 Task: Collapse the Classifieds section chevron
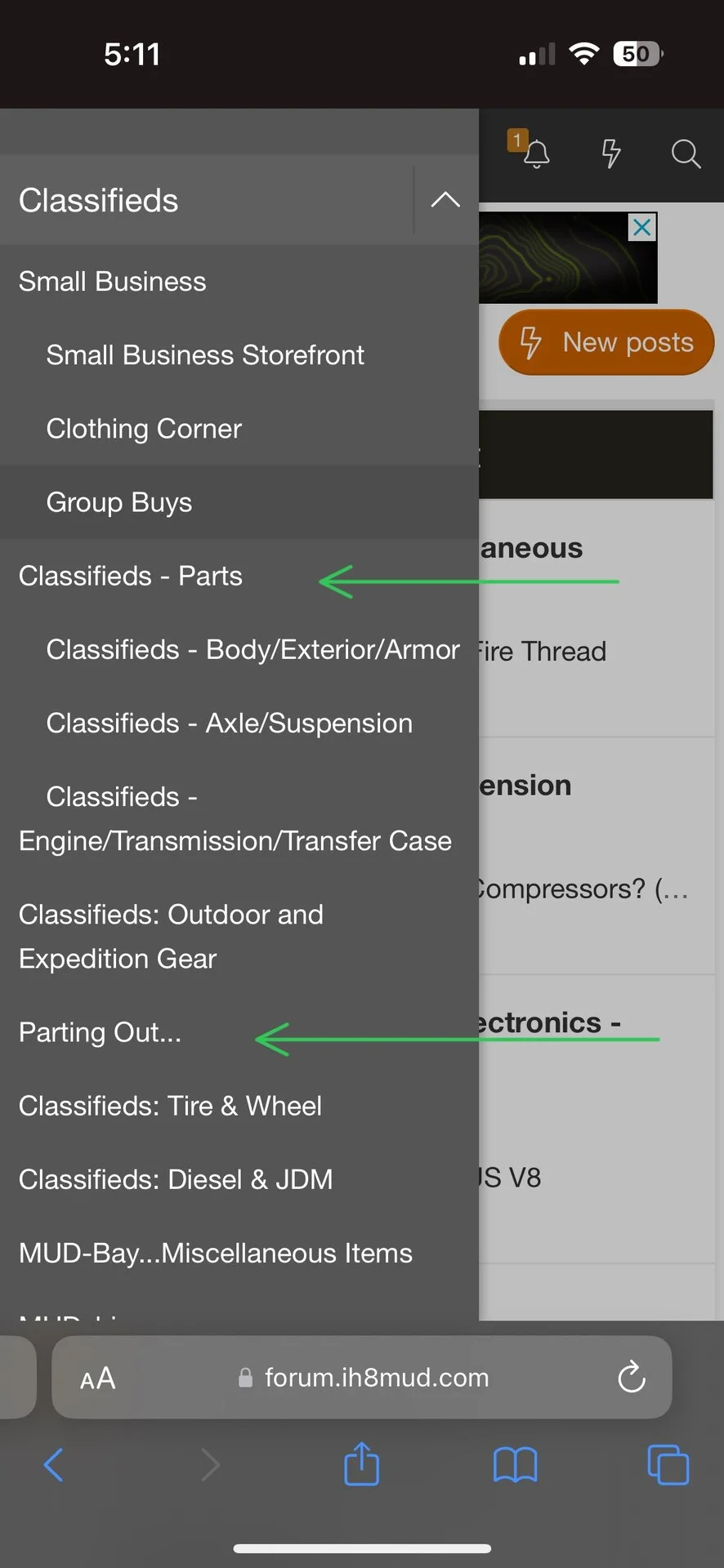click(x=445, y=200)
